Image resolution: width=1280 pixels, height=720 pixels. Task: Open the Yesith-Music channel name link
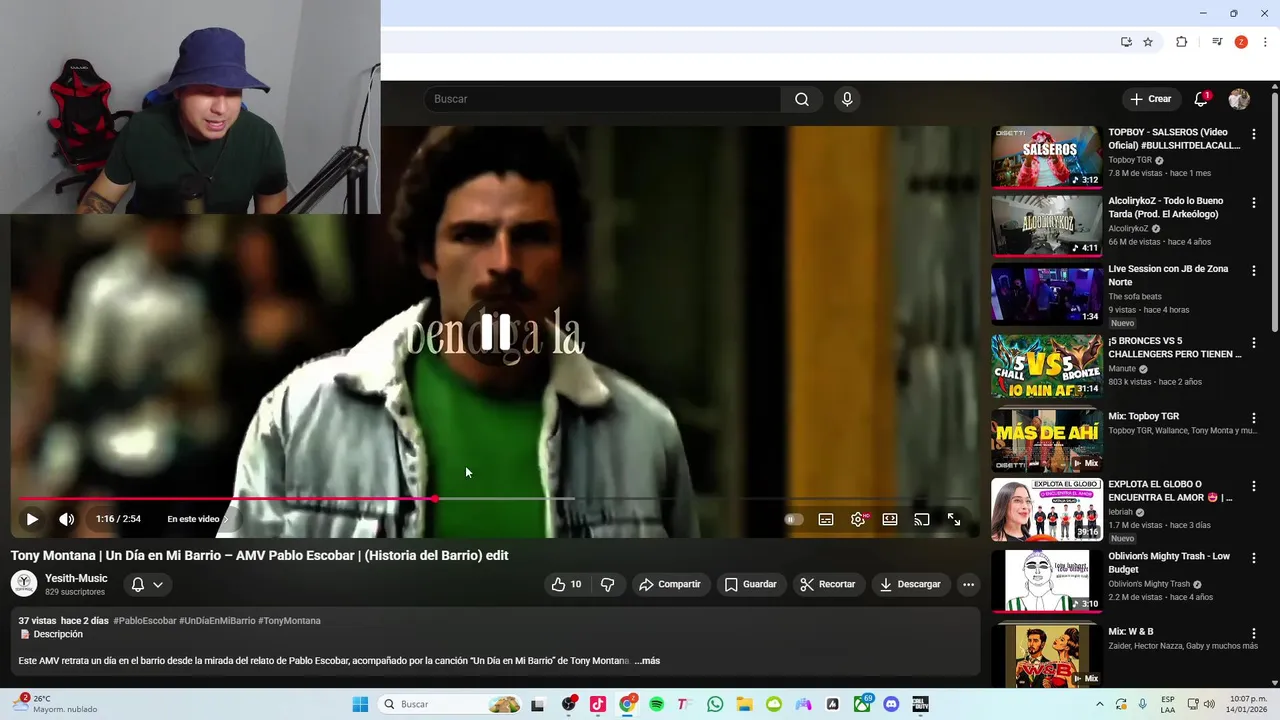[76, 578]
